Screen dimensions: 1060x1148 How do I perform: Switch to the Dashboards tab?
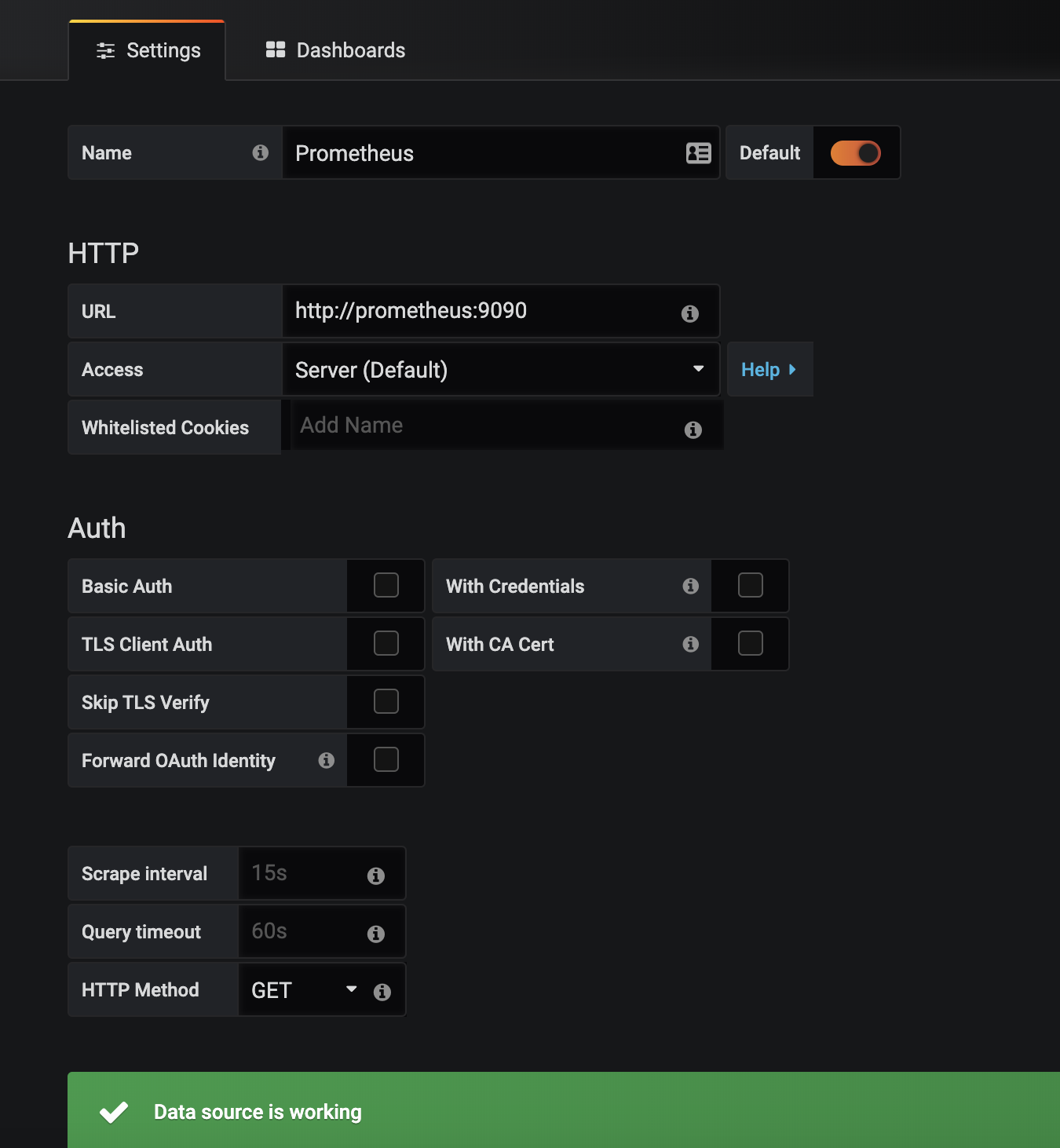[335, 50]
